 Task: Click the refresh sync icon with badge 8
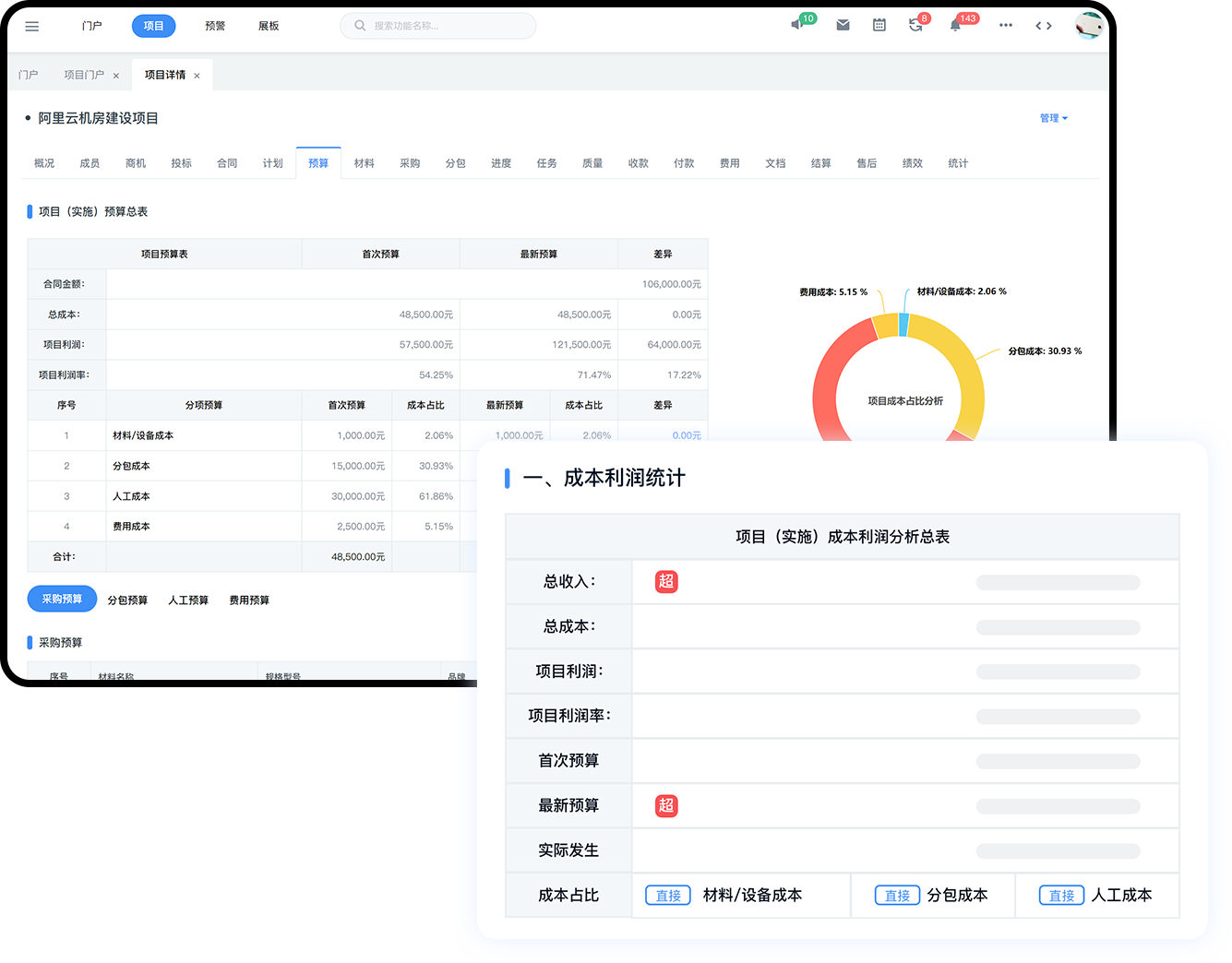pyautogui.click(x=915, y=26)
